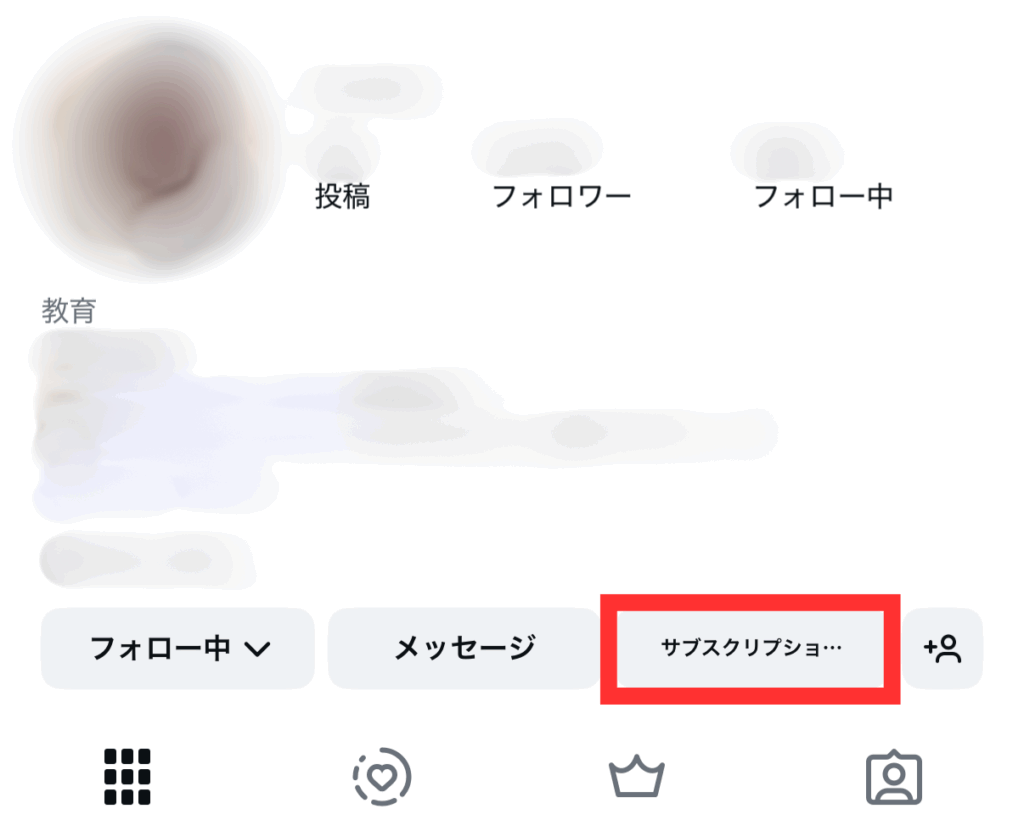
Task: Show the tagged photos tab
Action: point(894,777)
